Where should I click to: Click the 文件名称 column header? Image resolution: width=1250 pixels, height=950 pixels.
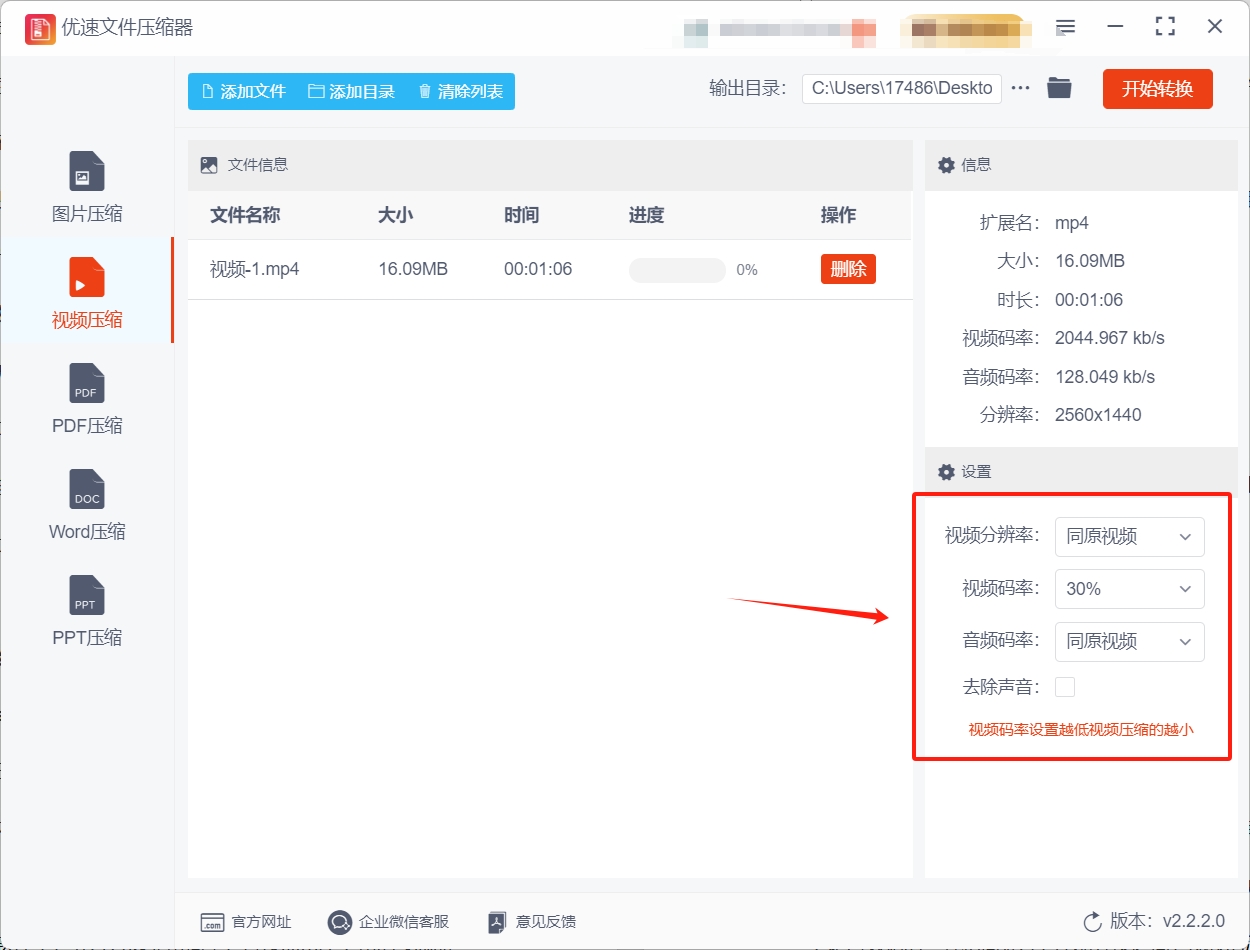point(245,215)
